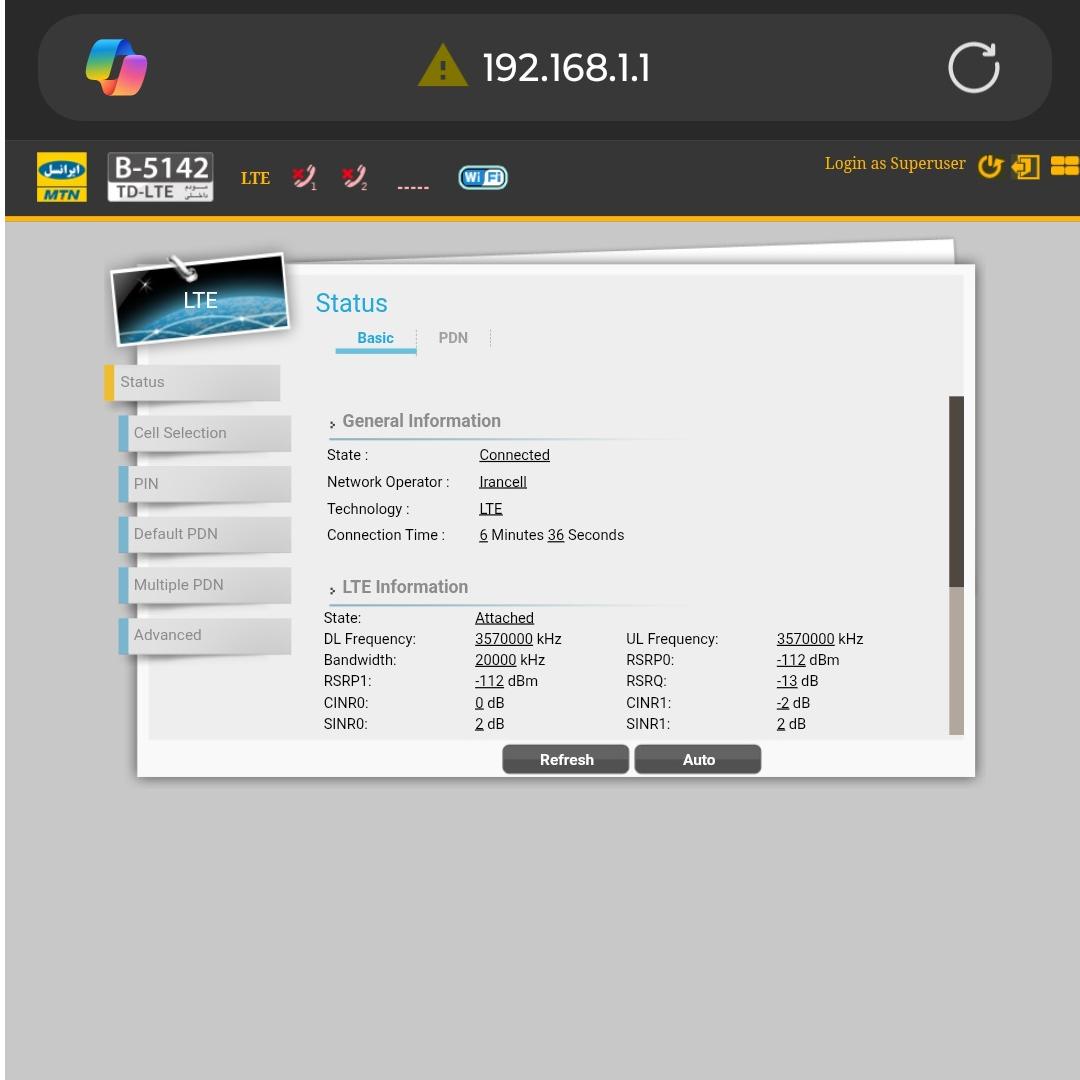Open the yellow grid menu icon
This screenshot has width=1080, height=1080.
click(x=1064, y=167)
